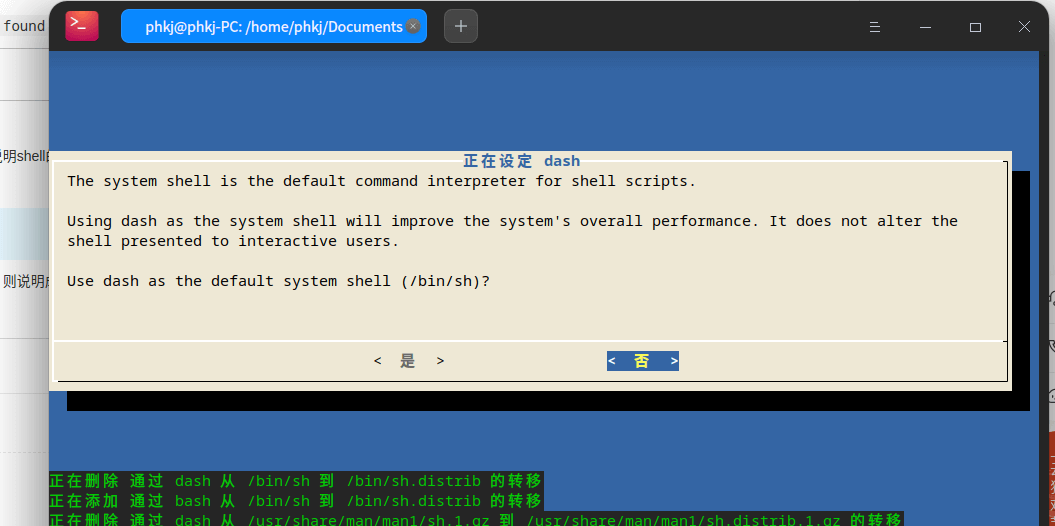
Task: Choose <是> to use dash as shell
Action: (408, 361)
